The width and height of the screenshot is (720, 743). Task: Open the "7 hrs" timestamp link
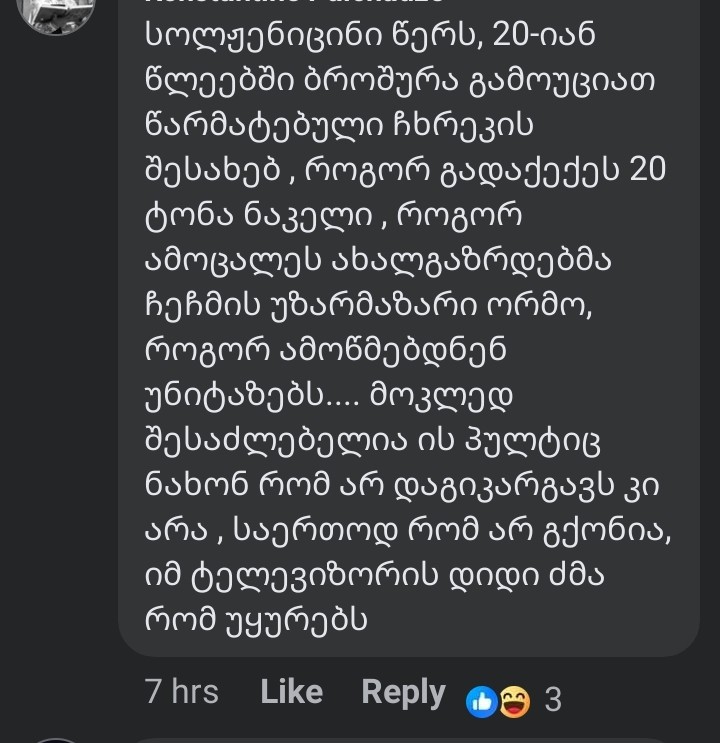182,692
